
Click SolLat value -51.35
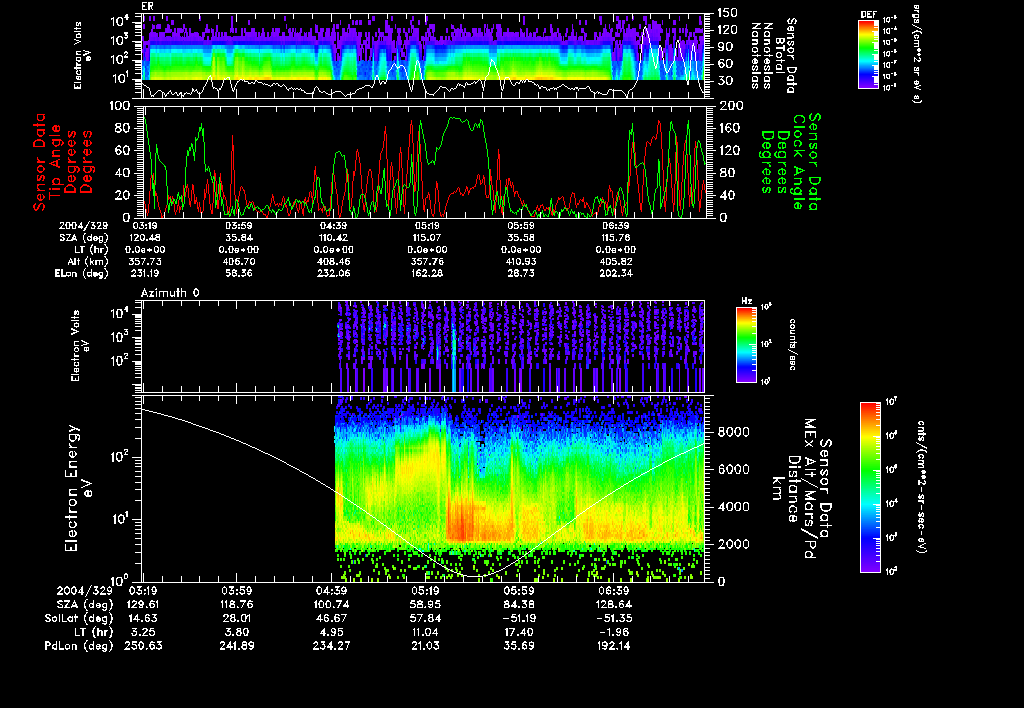click(614, 619)
